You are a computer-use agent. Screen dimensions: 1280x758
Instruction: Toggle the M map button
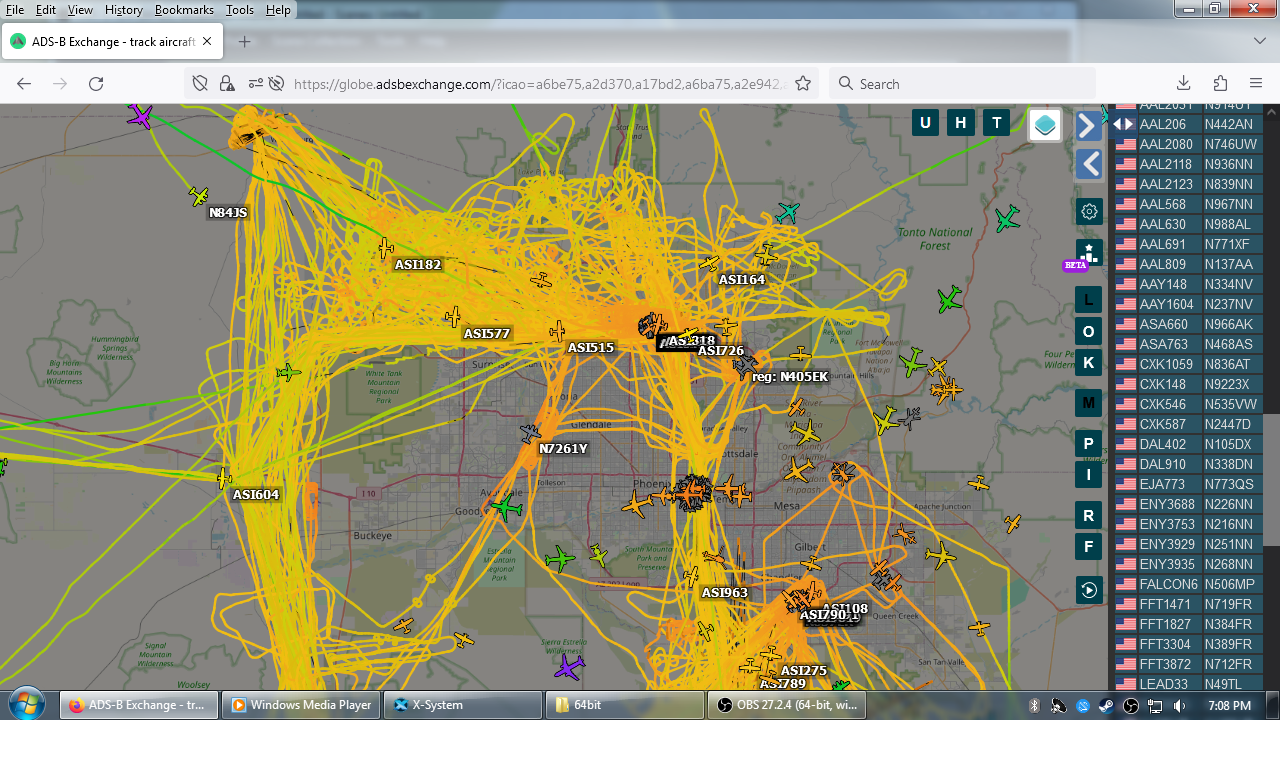[1089, 403]
